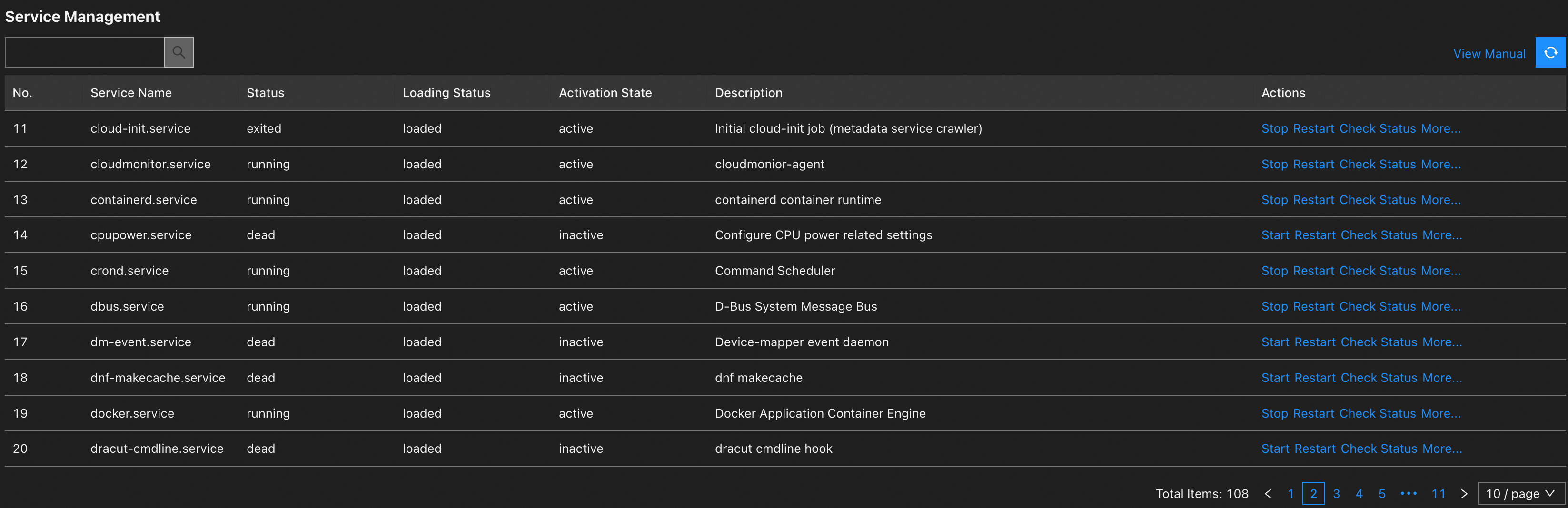Expand More... for docker.service
This screenshot has width=1568, height=508.
pos(1440,413)
